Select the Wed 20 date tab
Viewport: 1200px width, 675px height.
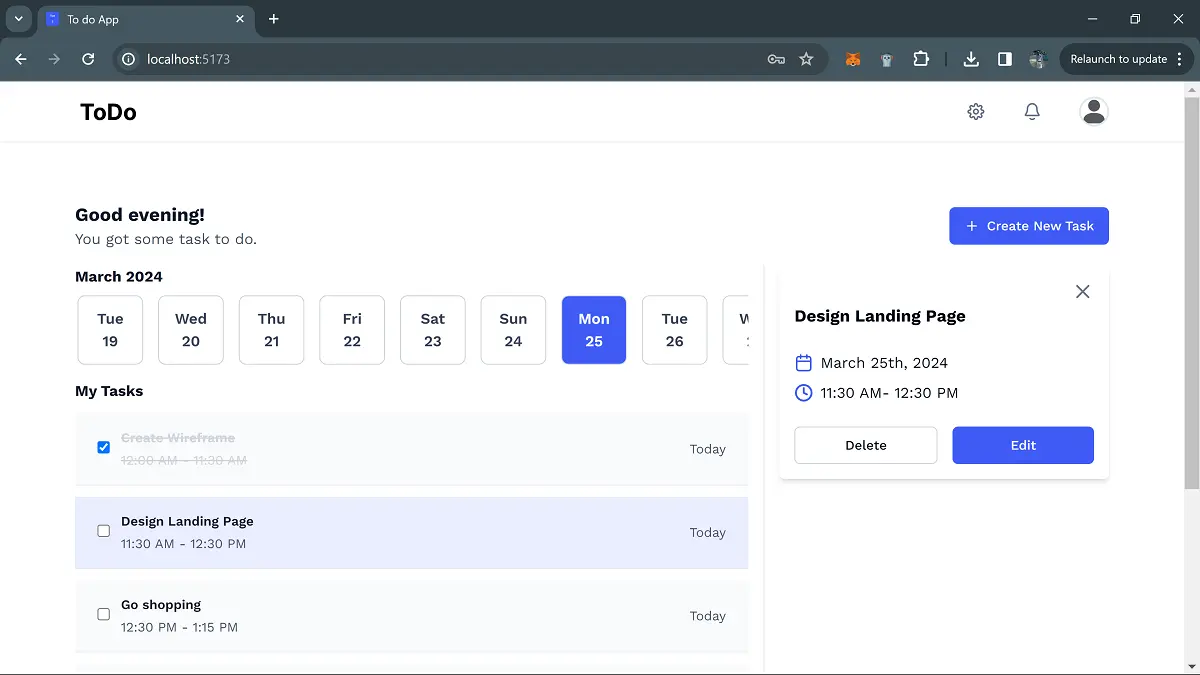tap(190, 330)
